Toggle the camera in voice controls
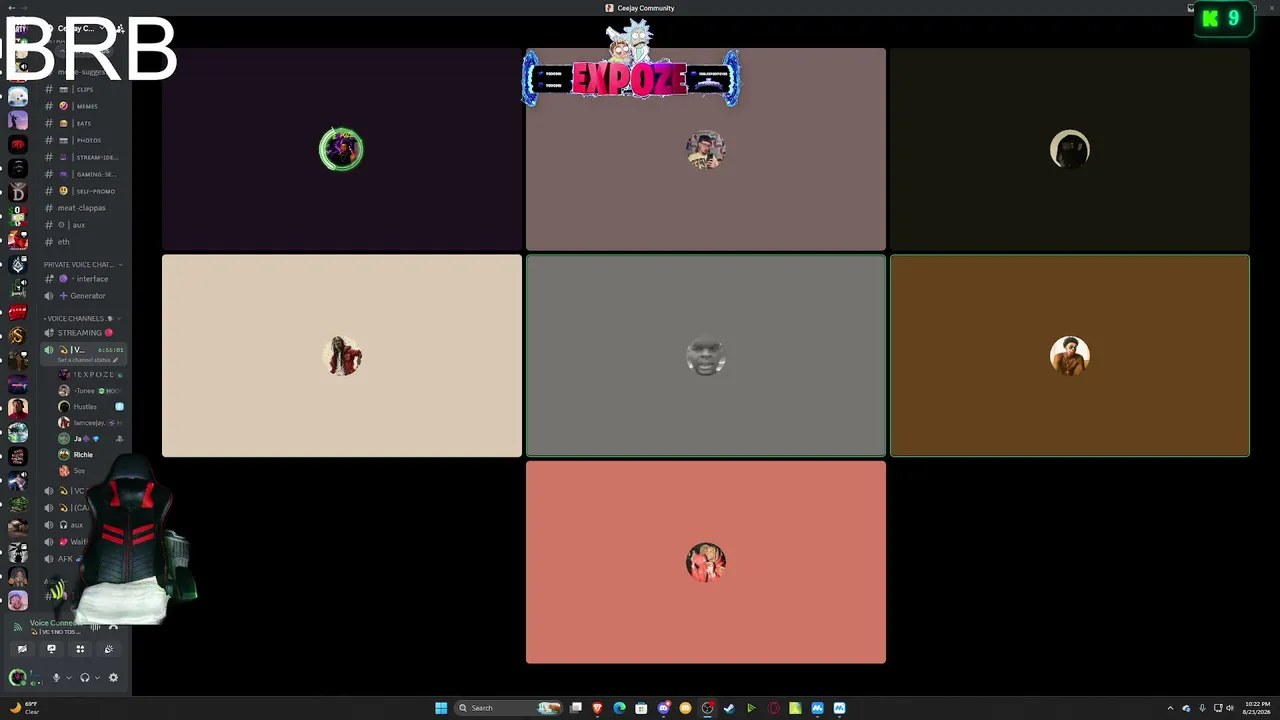 (22, 649)
